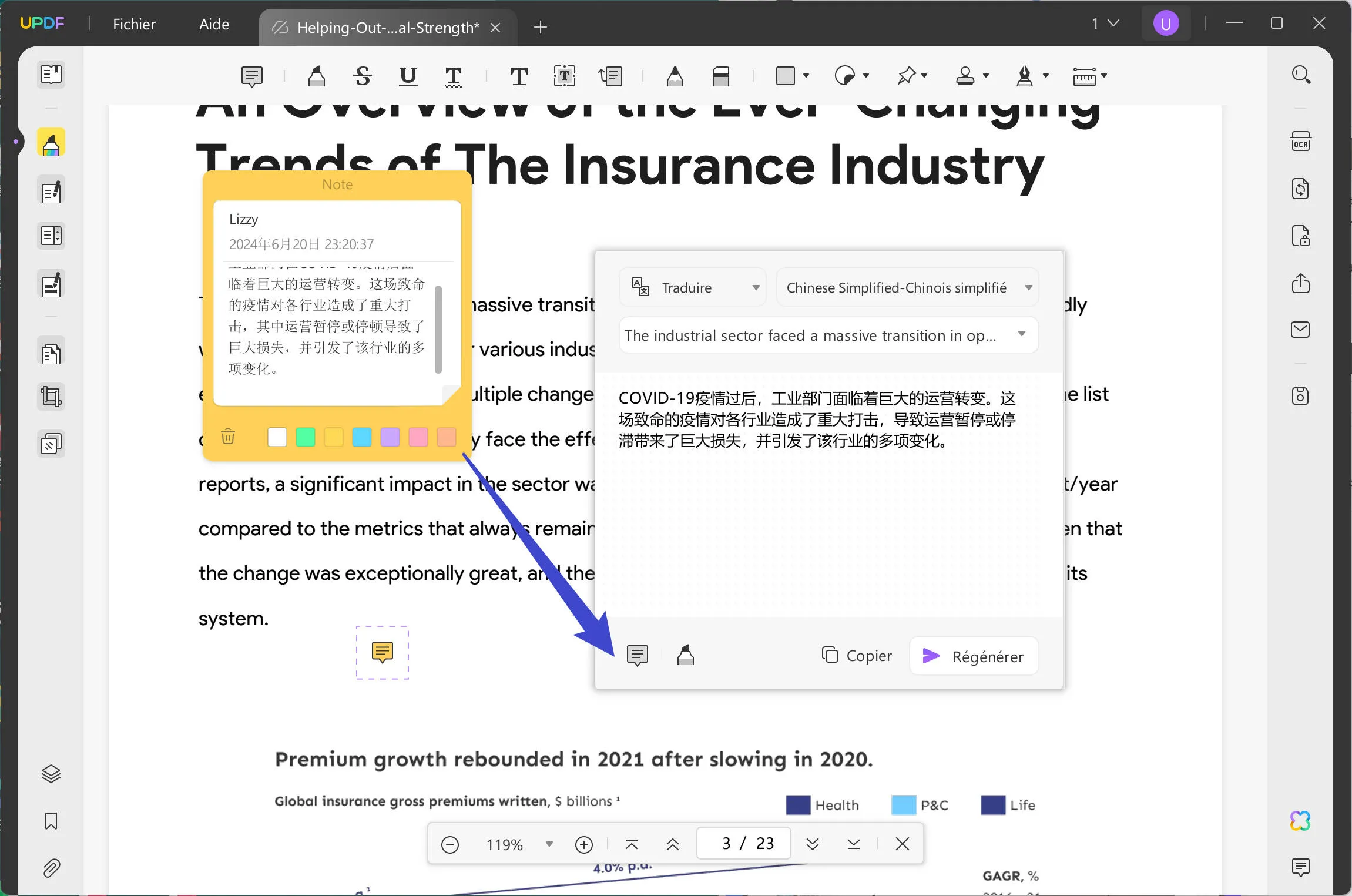Click the Copier button

tap(857, 656)
